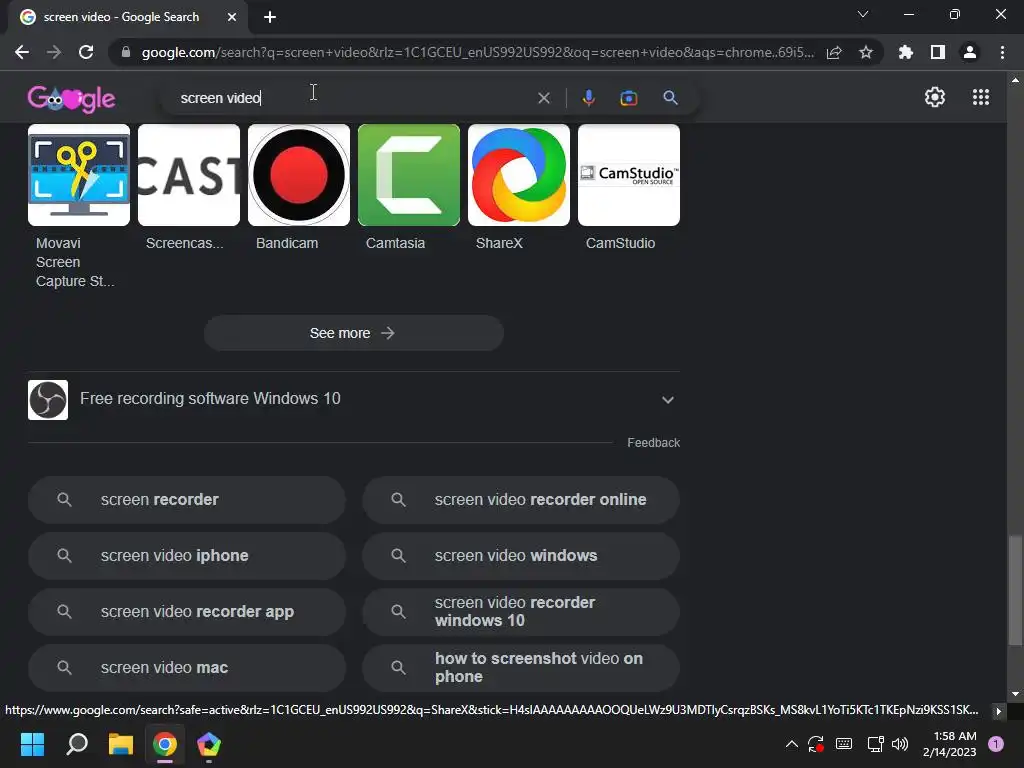Screen dimensions: 1024x768
Task: Search by image with Lens icon
Action: pos(628,98)
